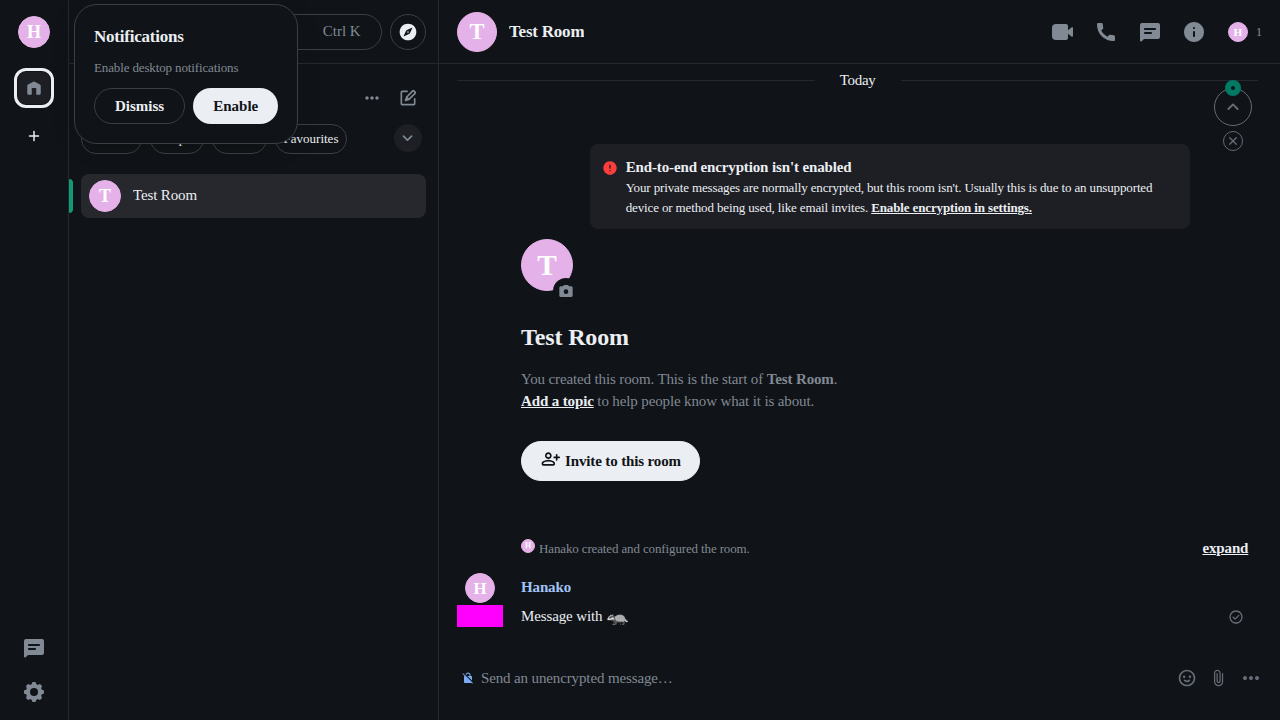Image resolution: width=1280 pixels, height=720 pixels.
Task: Click Enable encryption in settings link
Action: click(x=951, y=208)
